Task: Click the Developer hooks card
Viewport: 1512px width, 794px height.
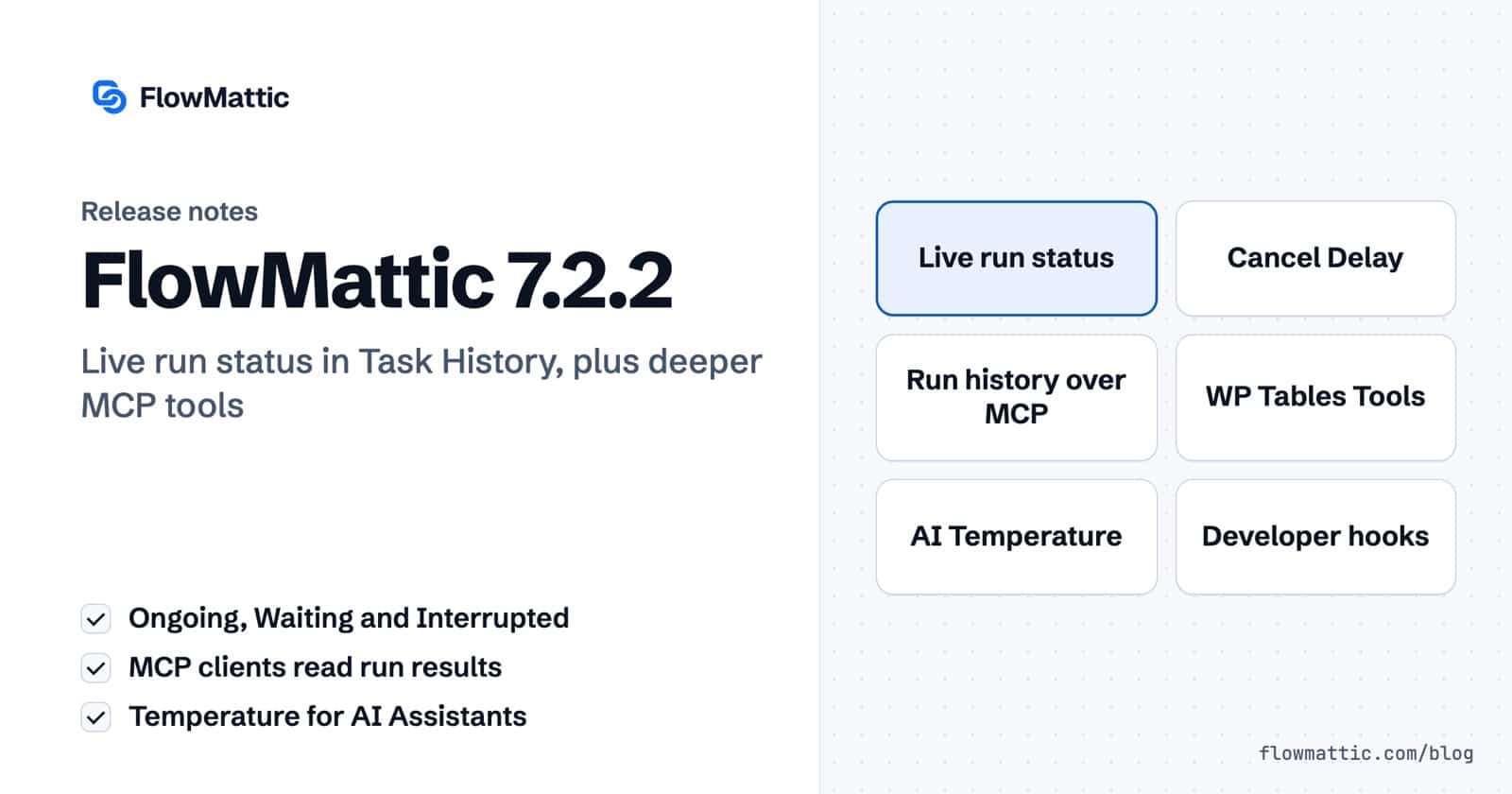Action: pyautogui.click(x=1315, y=537)
